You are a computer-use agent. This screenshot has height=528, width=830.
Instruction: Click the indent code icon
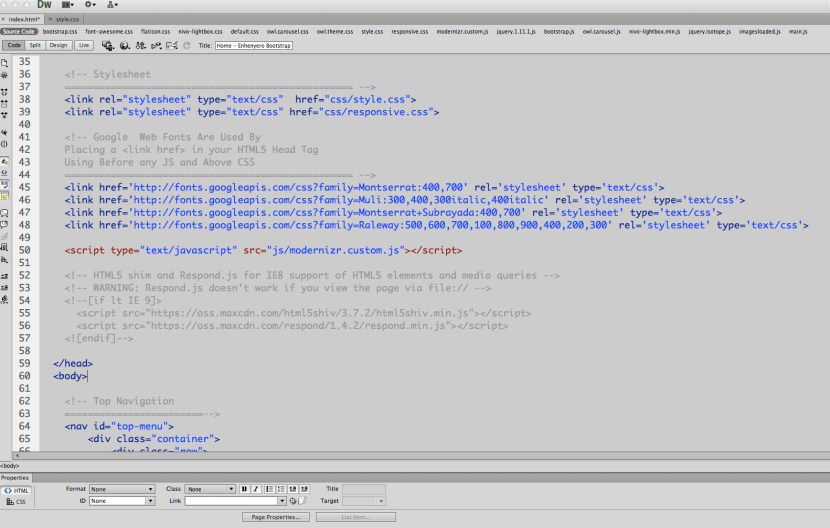point(4,276)
